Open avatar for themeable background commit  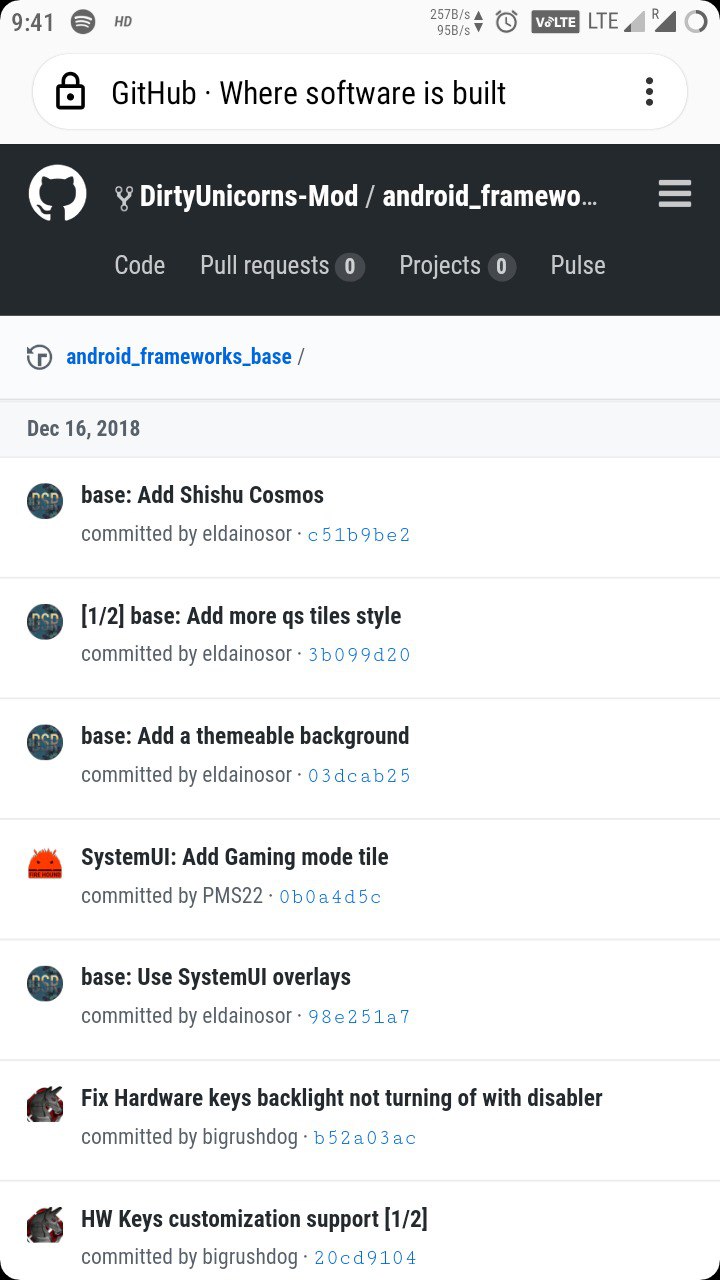[45, 742]
